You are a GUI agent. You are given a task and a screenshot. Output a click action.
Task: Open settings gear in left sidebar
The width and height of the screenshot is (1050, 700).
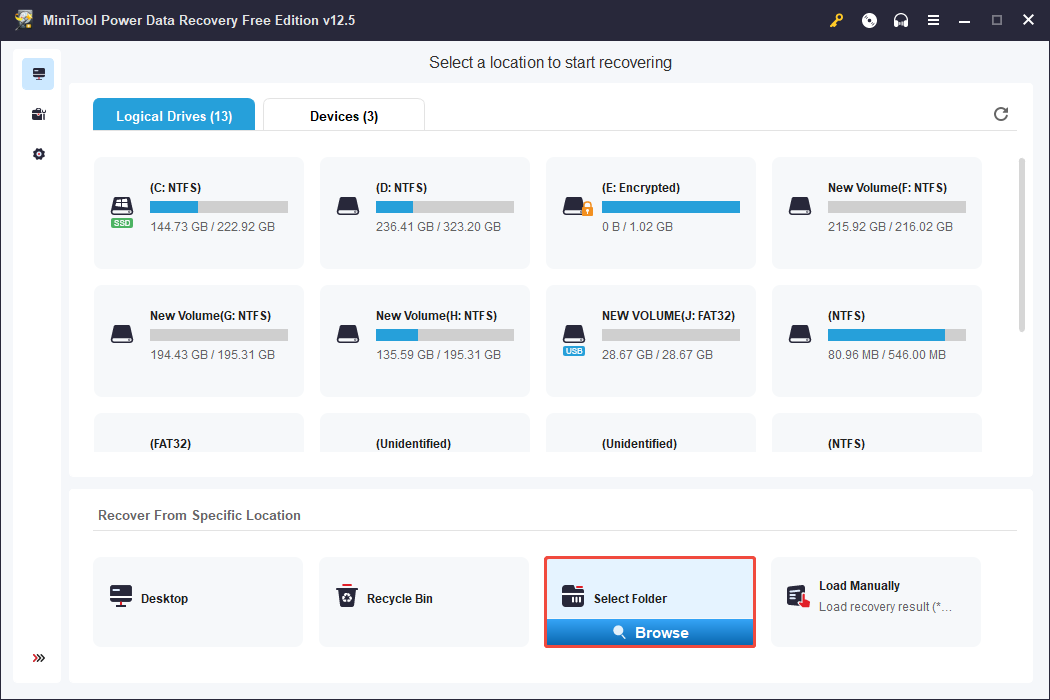(38, 154)
